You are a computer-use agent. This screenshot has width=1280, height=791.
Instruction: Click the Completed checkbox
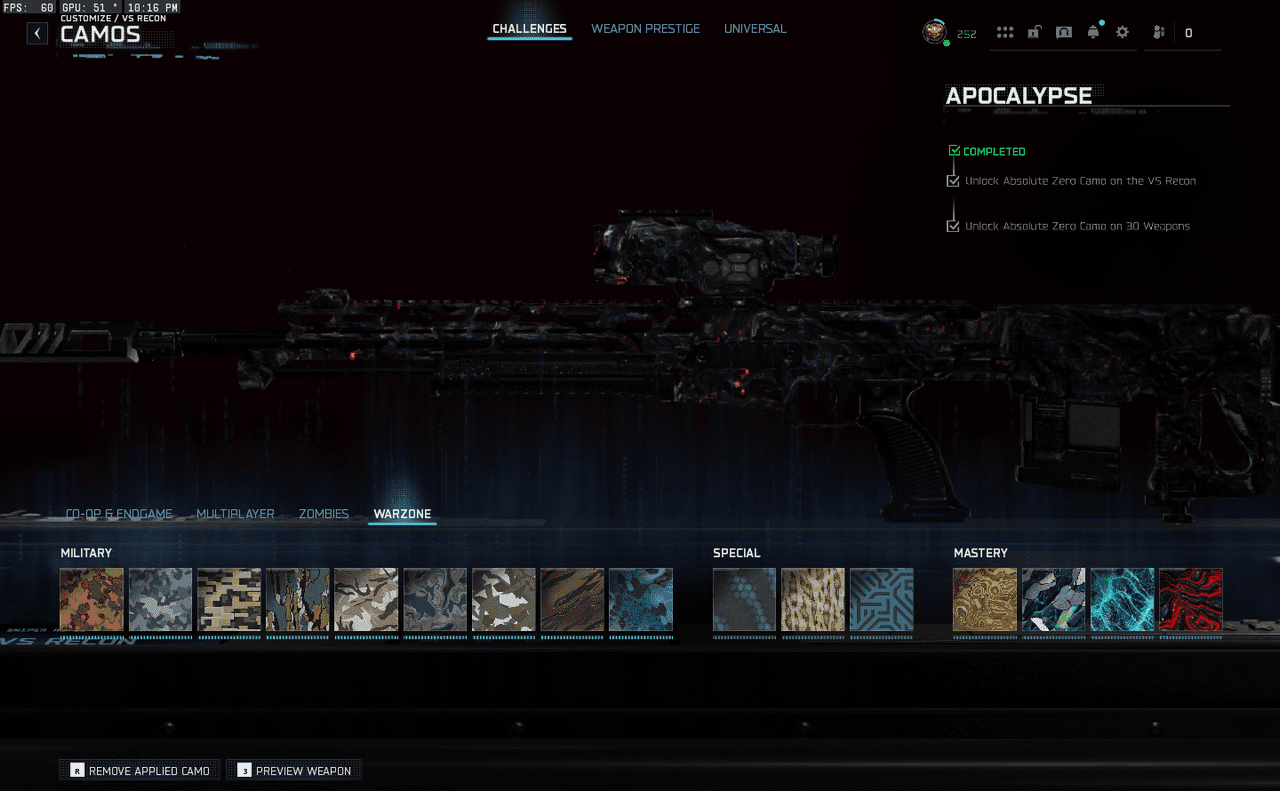point(954,151)
